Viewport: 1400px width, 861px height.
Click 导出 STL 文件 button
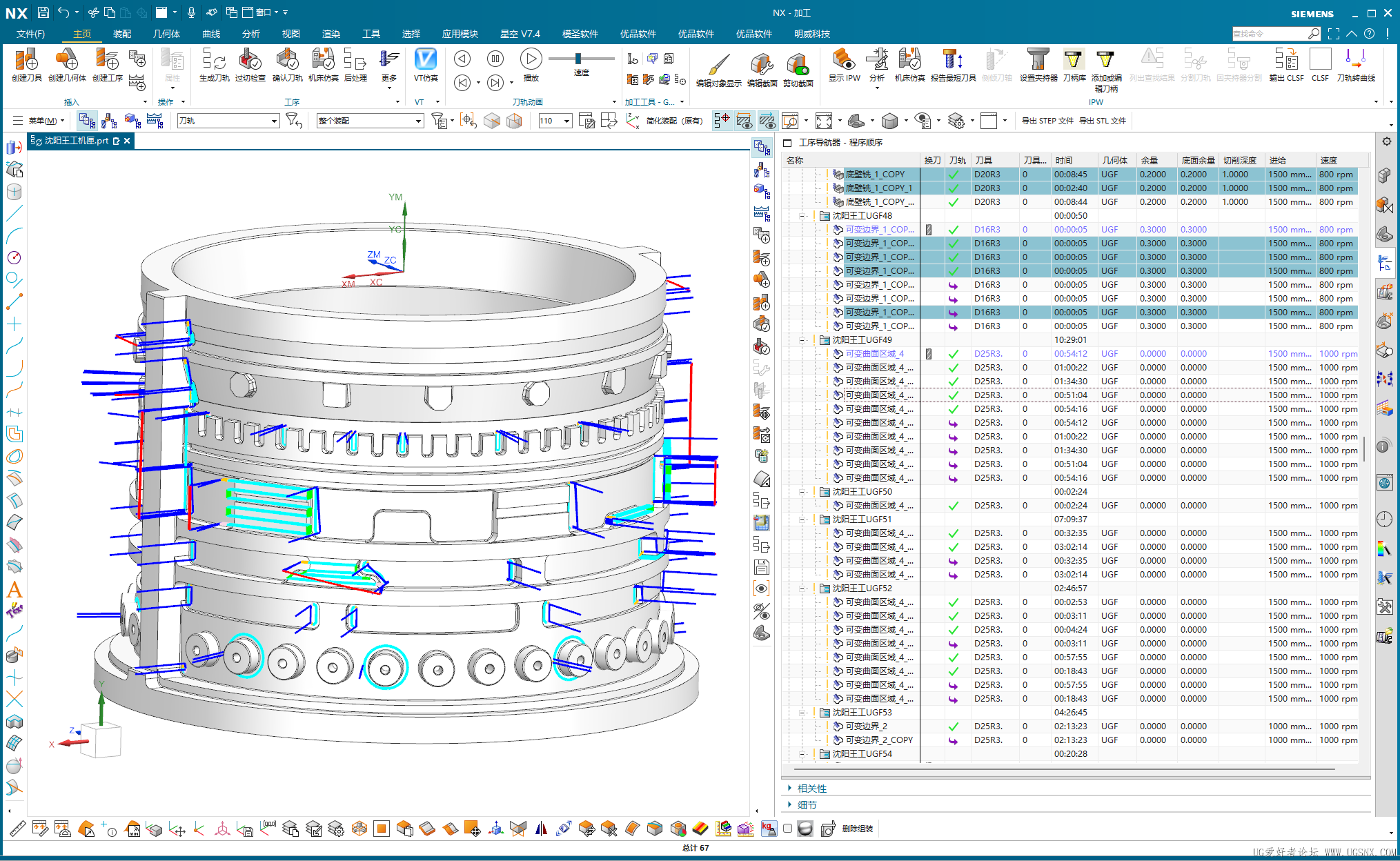click(1102, 121)
